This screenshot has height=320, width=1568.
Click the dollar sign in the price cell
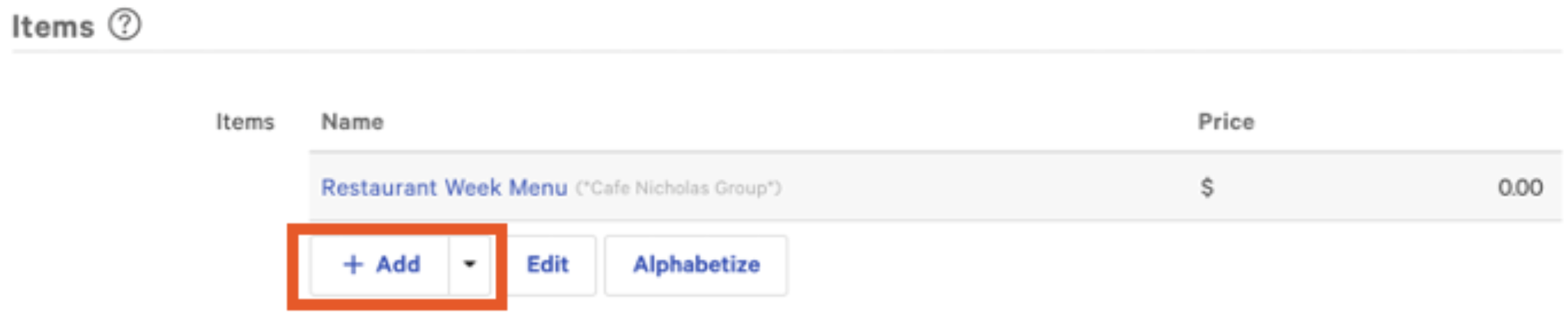click(1207, 188)
